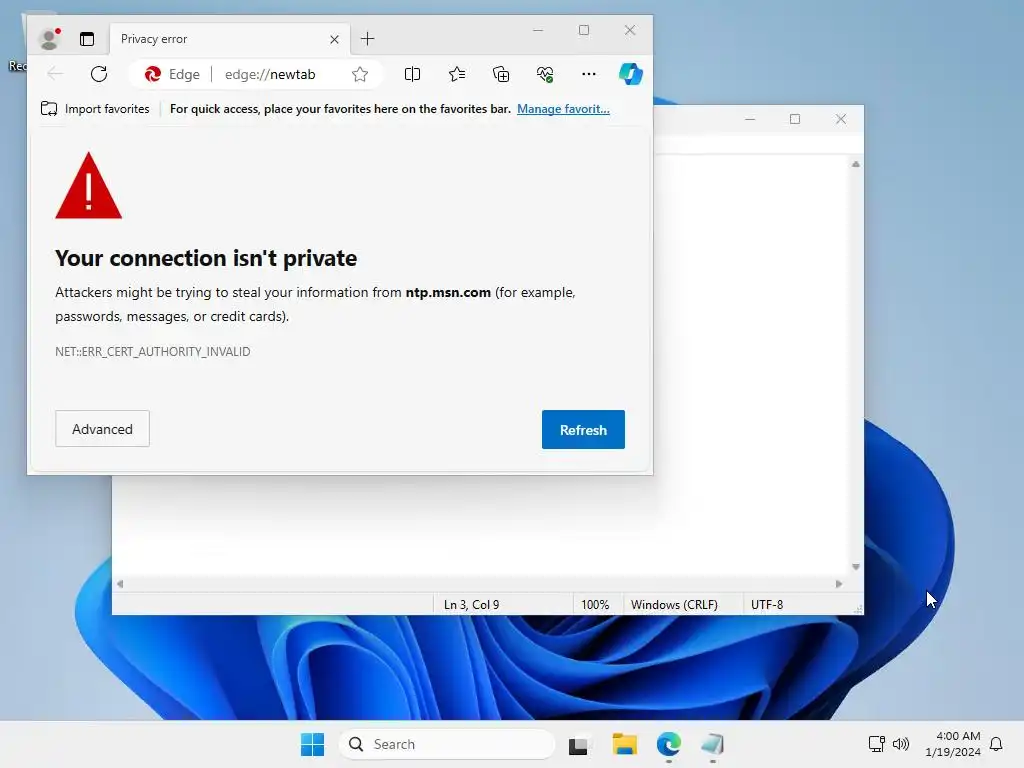The height and width of the screenshot is (768, 1024).
Task: Open a new tab with plus button
Action: (368, 39)
